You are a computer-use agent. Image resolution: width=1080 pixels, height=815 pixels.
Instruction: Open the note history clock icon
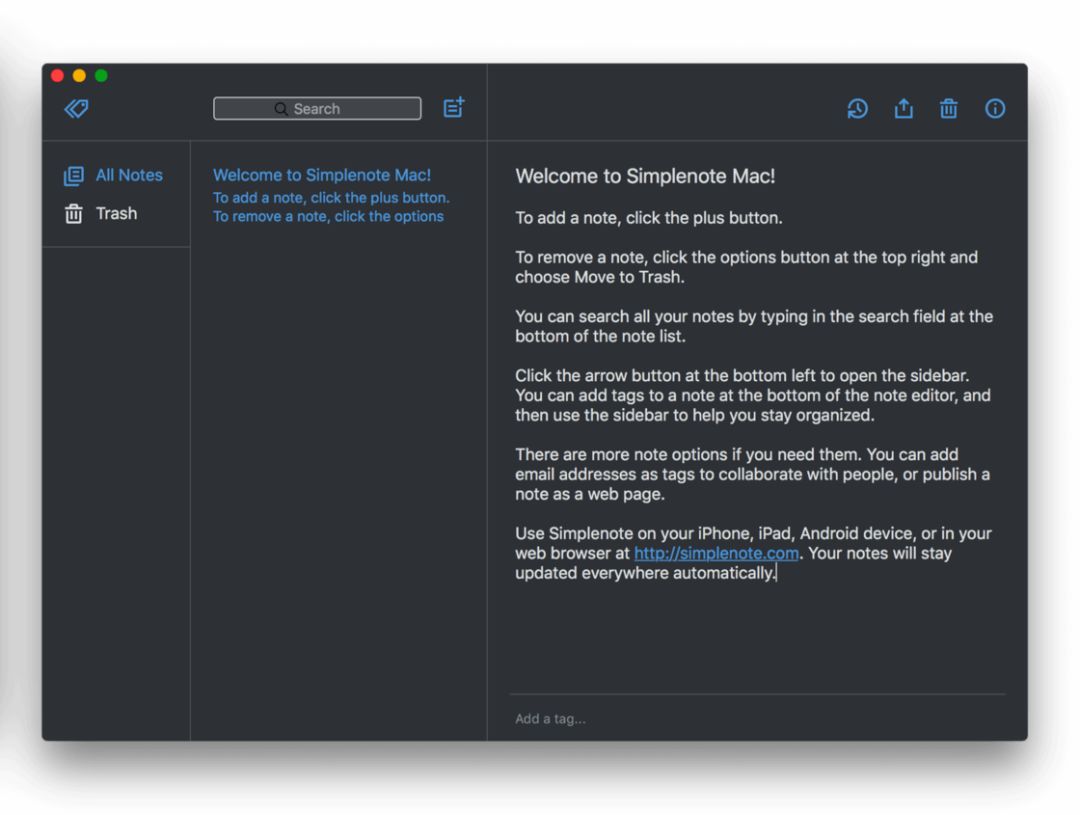(x=858, y=109)
